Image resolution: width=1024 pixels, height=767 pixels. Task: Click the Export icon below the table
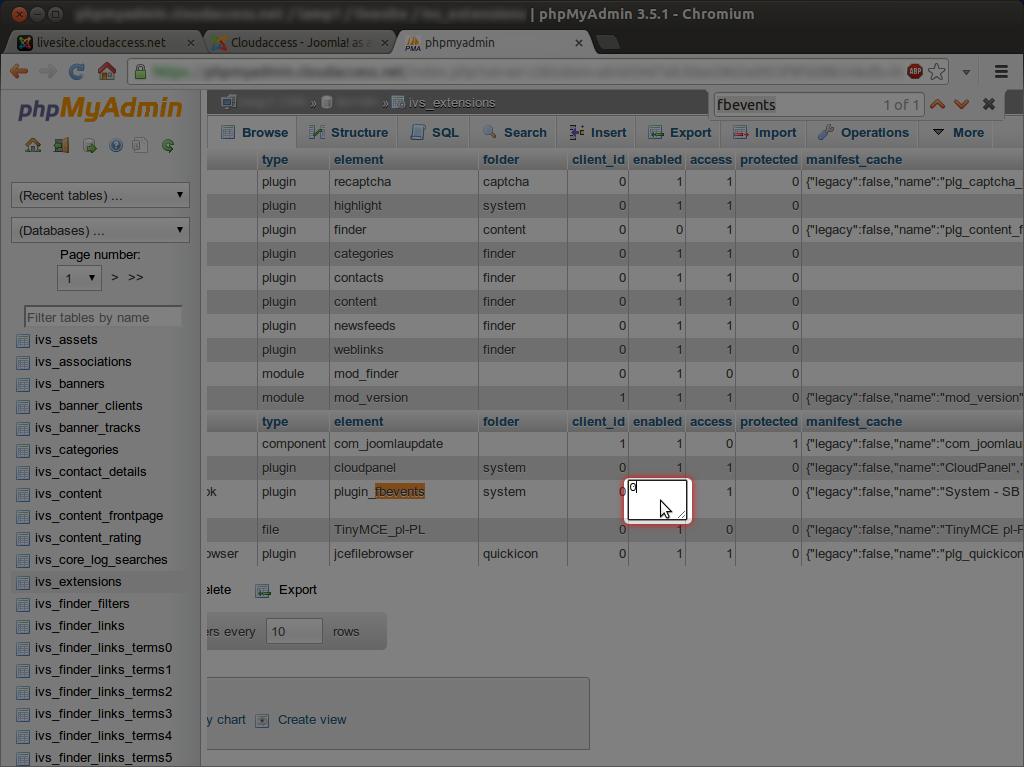(263, 591)
